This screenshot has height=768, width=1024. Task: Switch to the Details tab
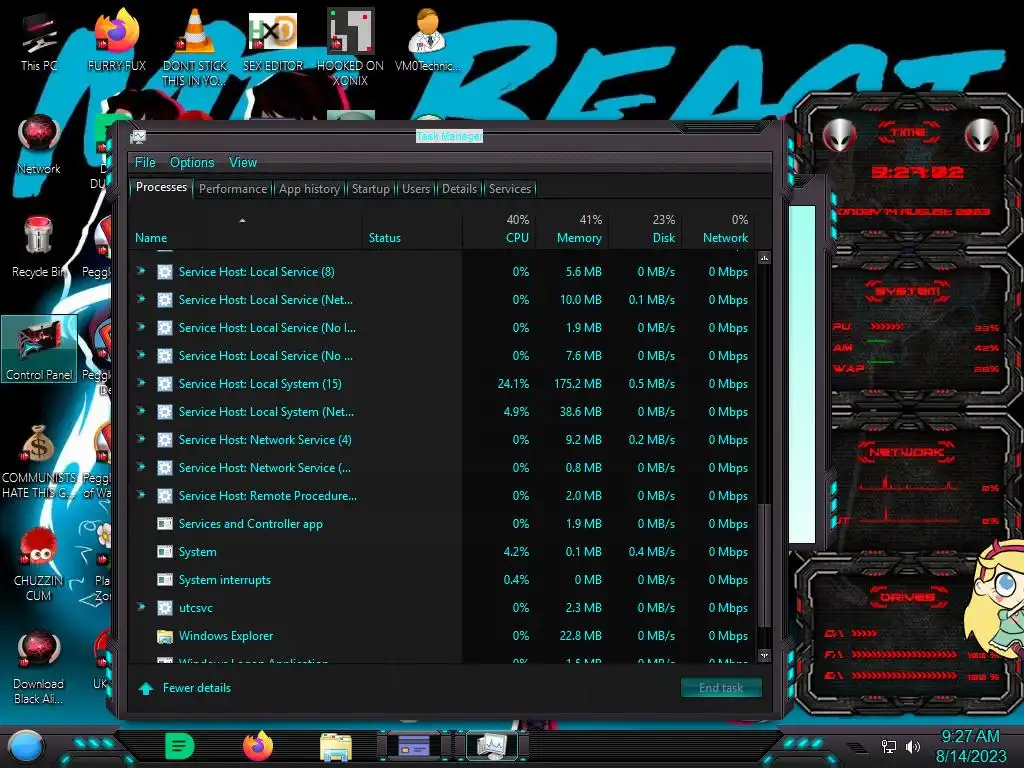click(460, 189)
